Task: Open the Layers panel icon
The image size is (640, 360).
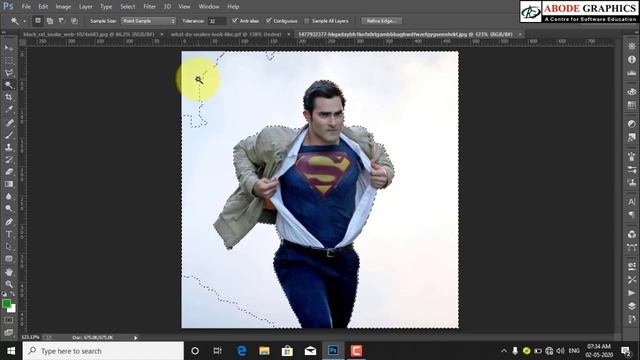Action: [x=631, y=306]
